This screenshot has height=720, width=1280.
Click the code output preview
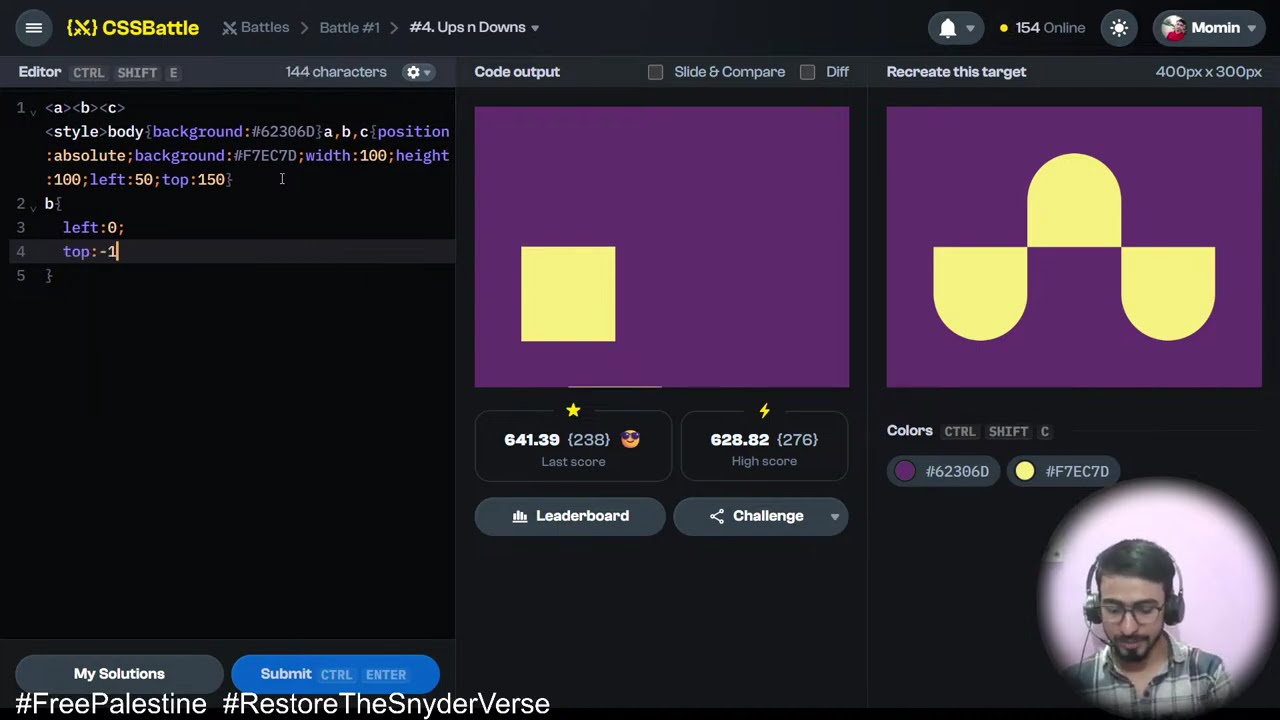pyautogui.click(x=662, y=247)
